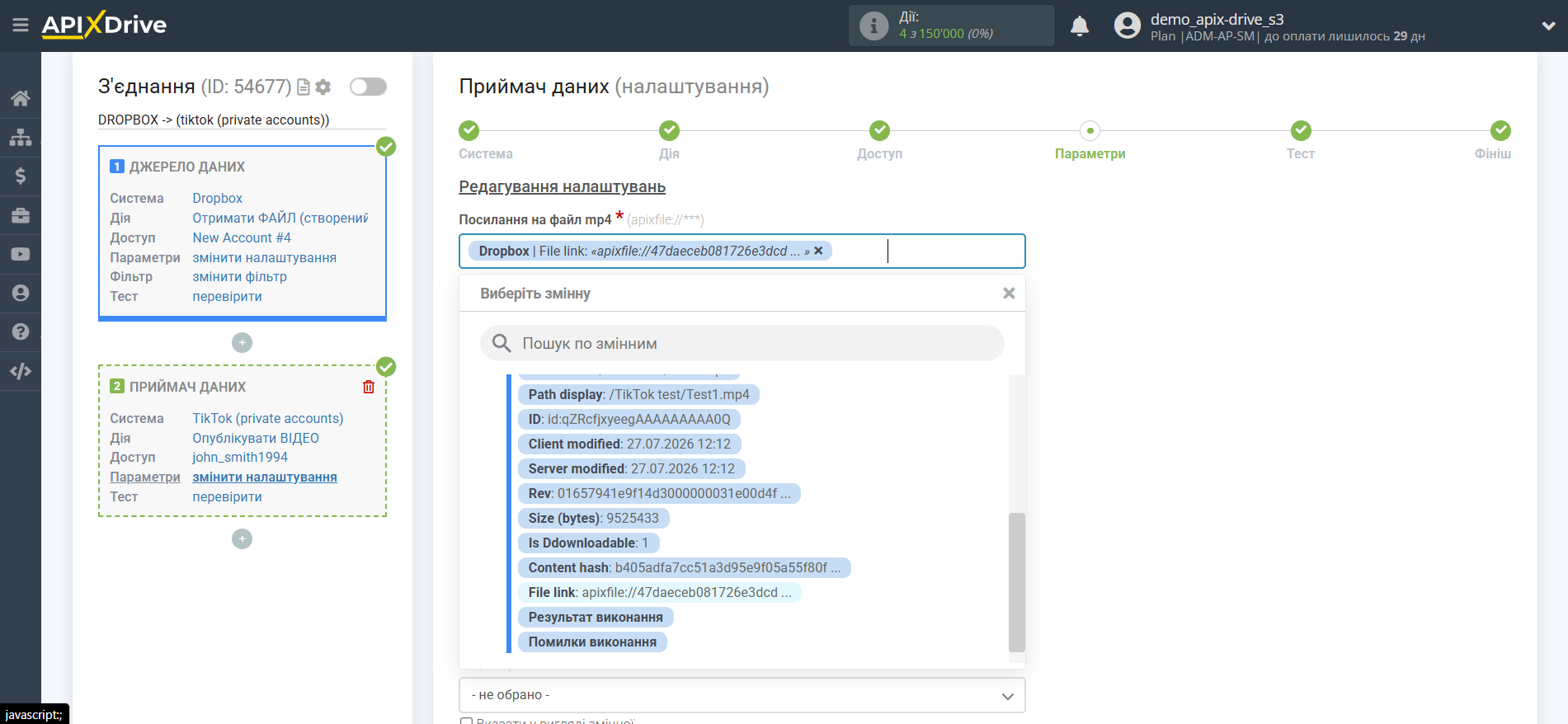1568x724 pixels.
Task: Add step below data receiver block
Action: [x=242, y=538]
